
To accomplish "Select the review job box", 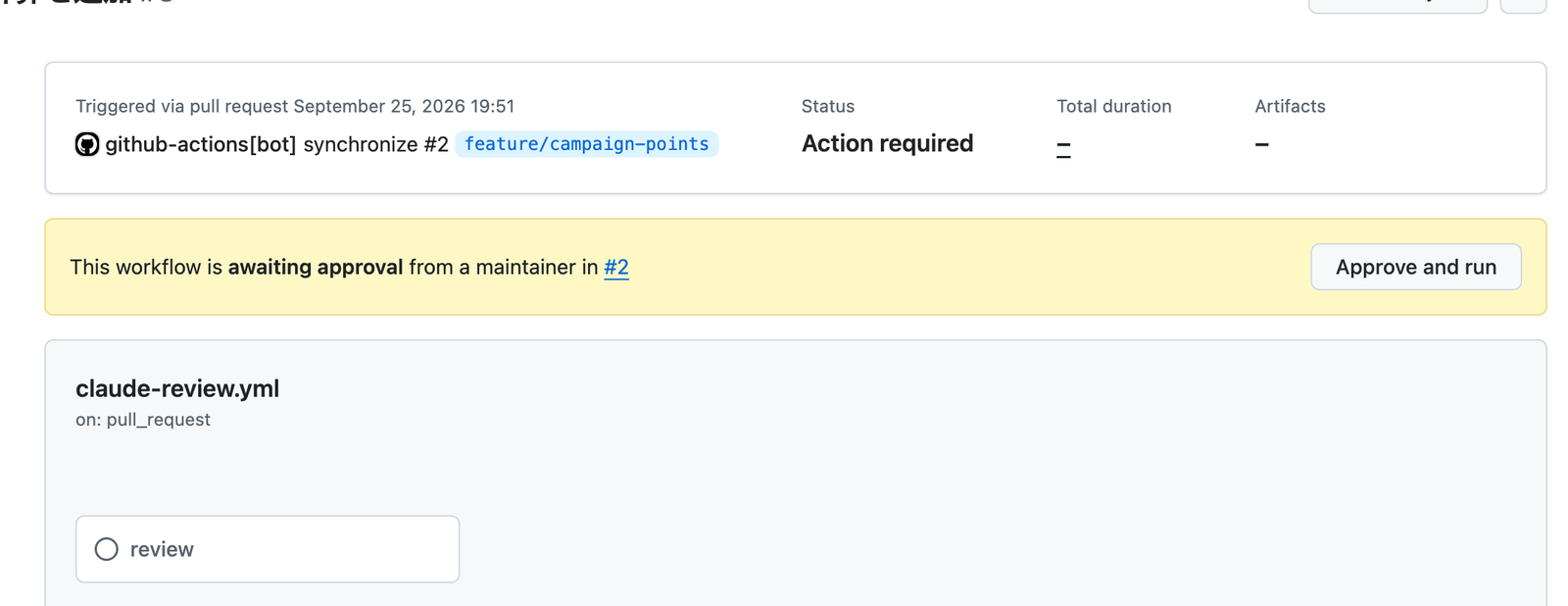I will (x=268, y=549).
